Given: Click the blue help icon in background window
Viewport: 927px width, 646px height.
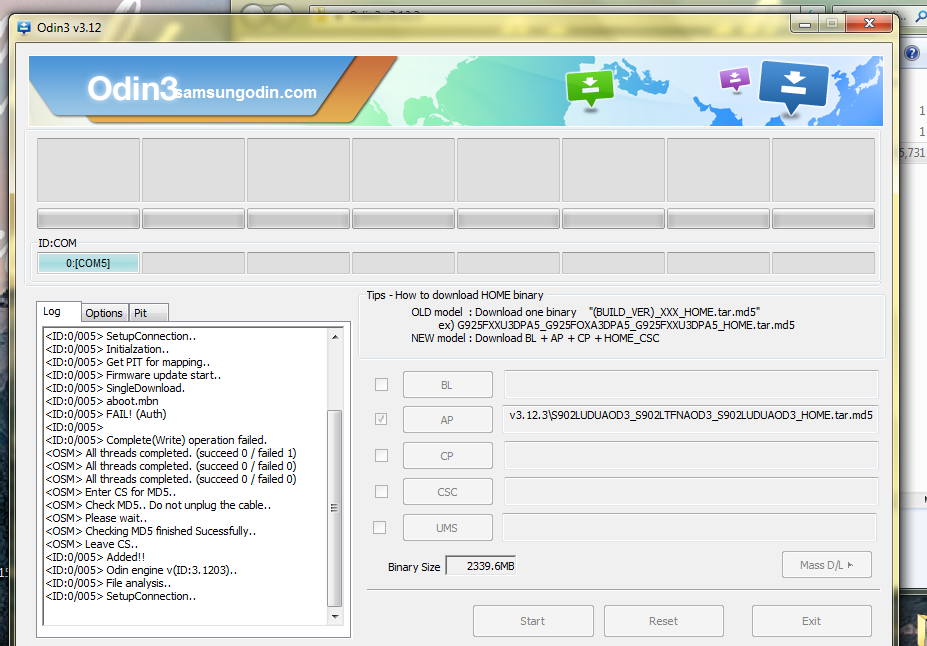Looking at the screenshot, I should (x=912, y=53).
